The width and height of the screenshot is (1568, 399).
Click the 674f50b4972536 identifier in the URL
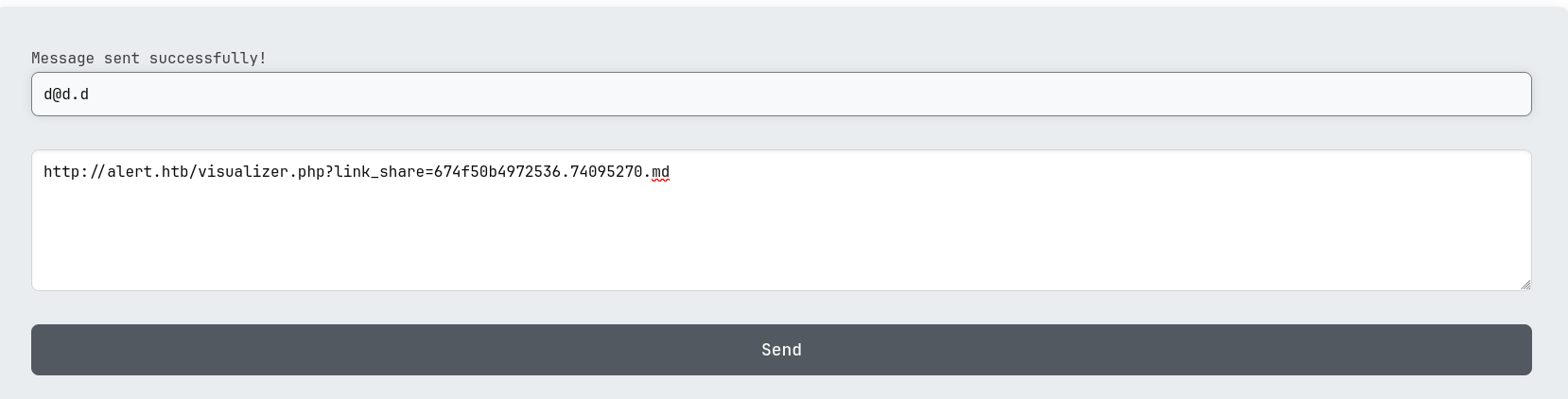point(497,172)
